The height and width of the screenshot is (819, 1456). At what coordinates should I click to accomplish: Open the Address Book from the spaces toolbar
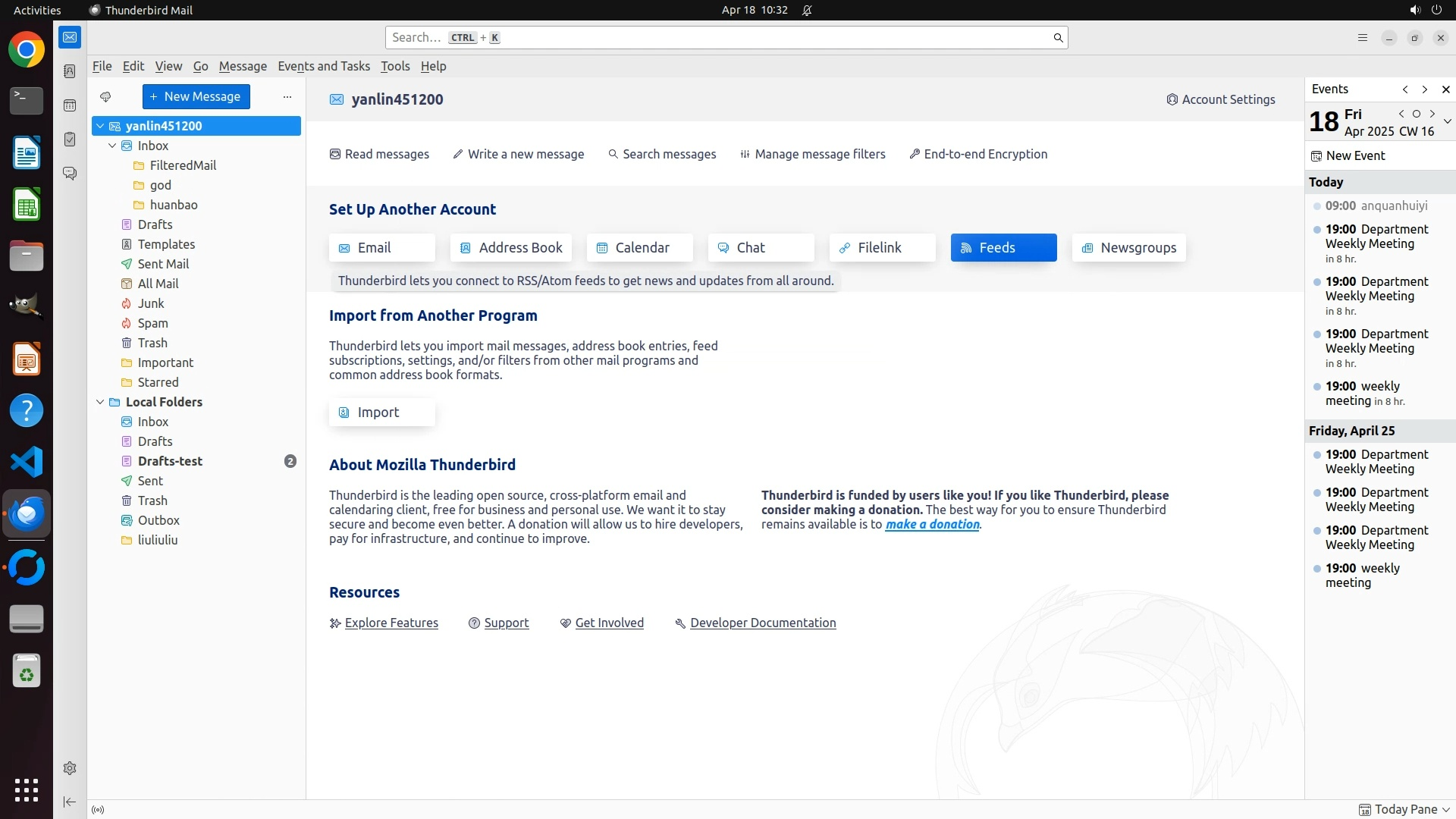(x=70, y=71)
